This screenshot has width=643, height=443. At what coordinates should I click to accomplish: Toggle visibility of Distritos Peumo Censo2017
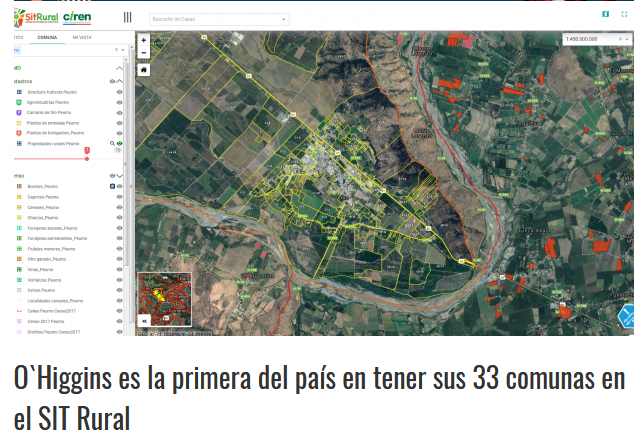119,331
